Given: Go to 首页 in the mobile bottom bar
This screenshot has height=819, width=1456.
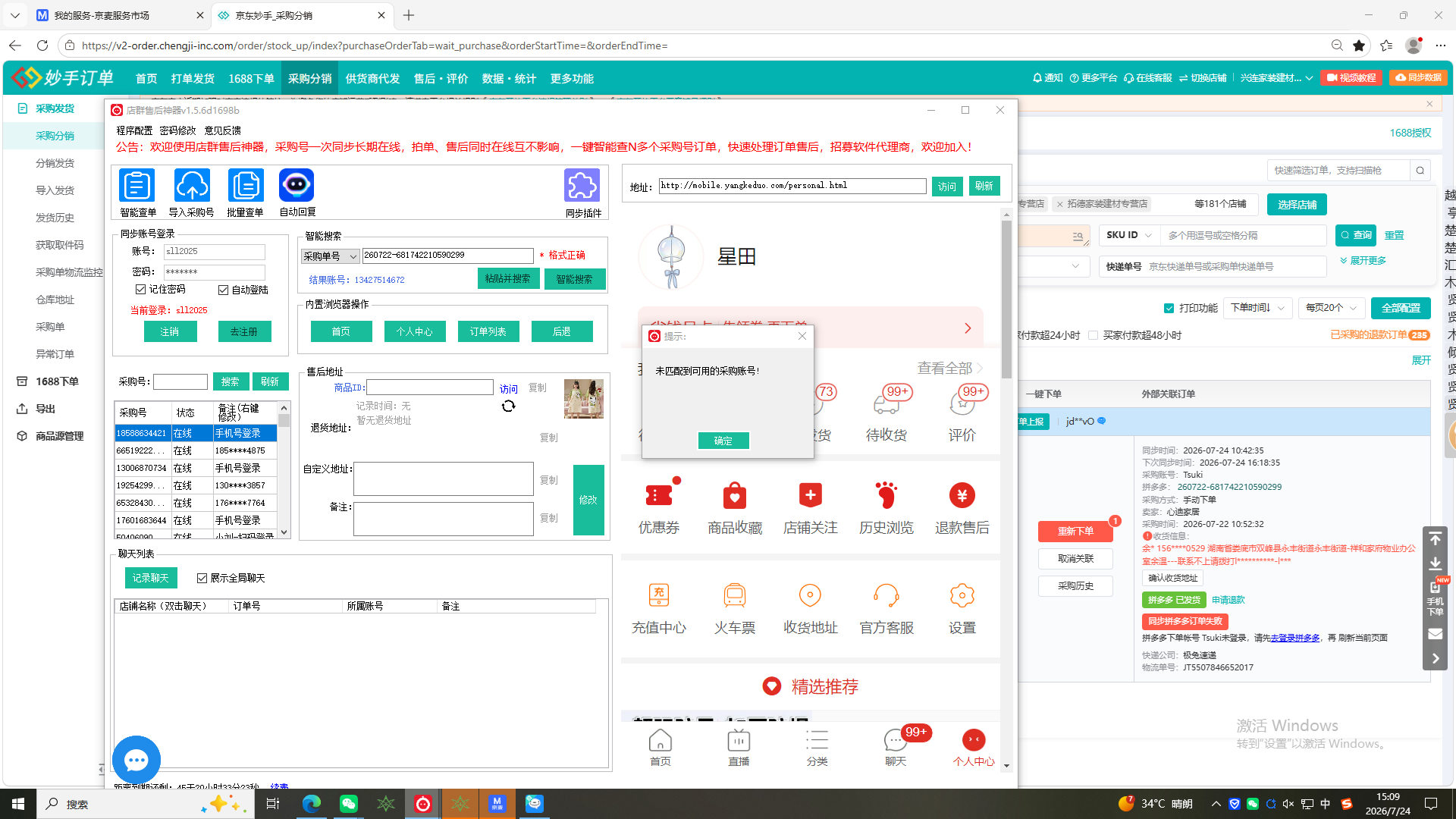Looking at the screenshot, I should coord(661,747).
